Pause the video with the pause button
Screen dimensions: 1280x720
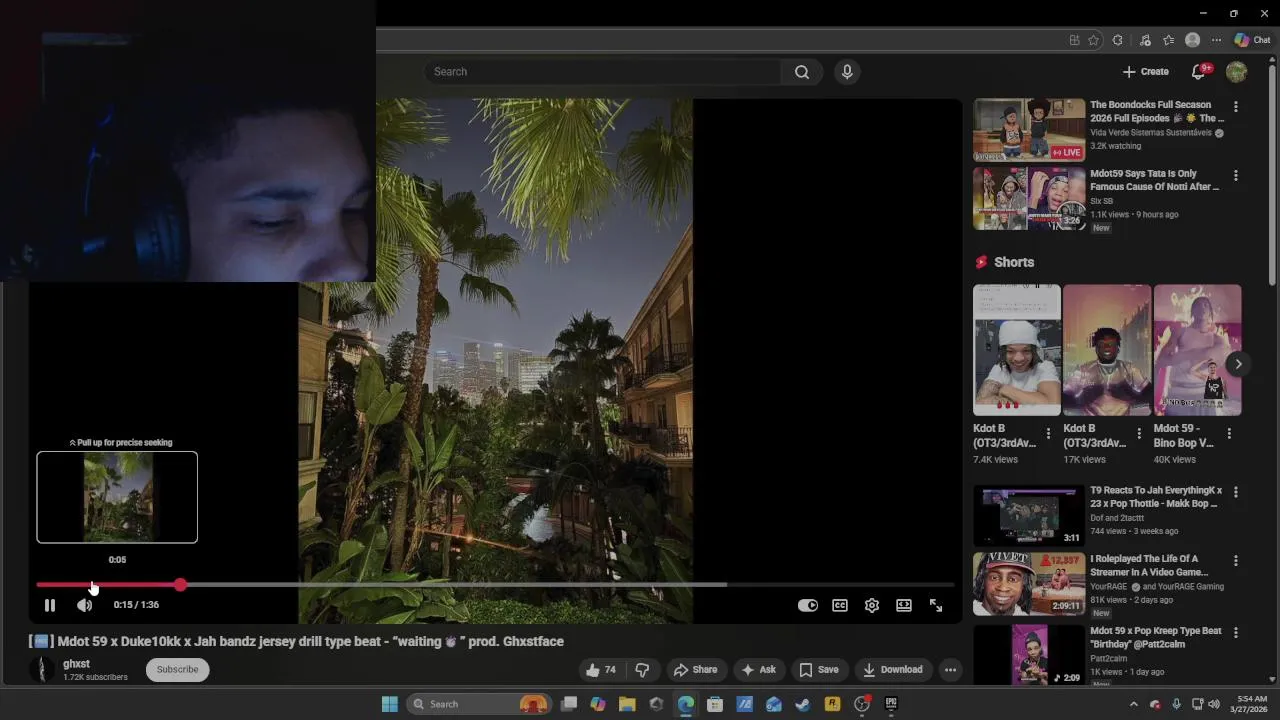coord(49,605)
